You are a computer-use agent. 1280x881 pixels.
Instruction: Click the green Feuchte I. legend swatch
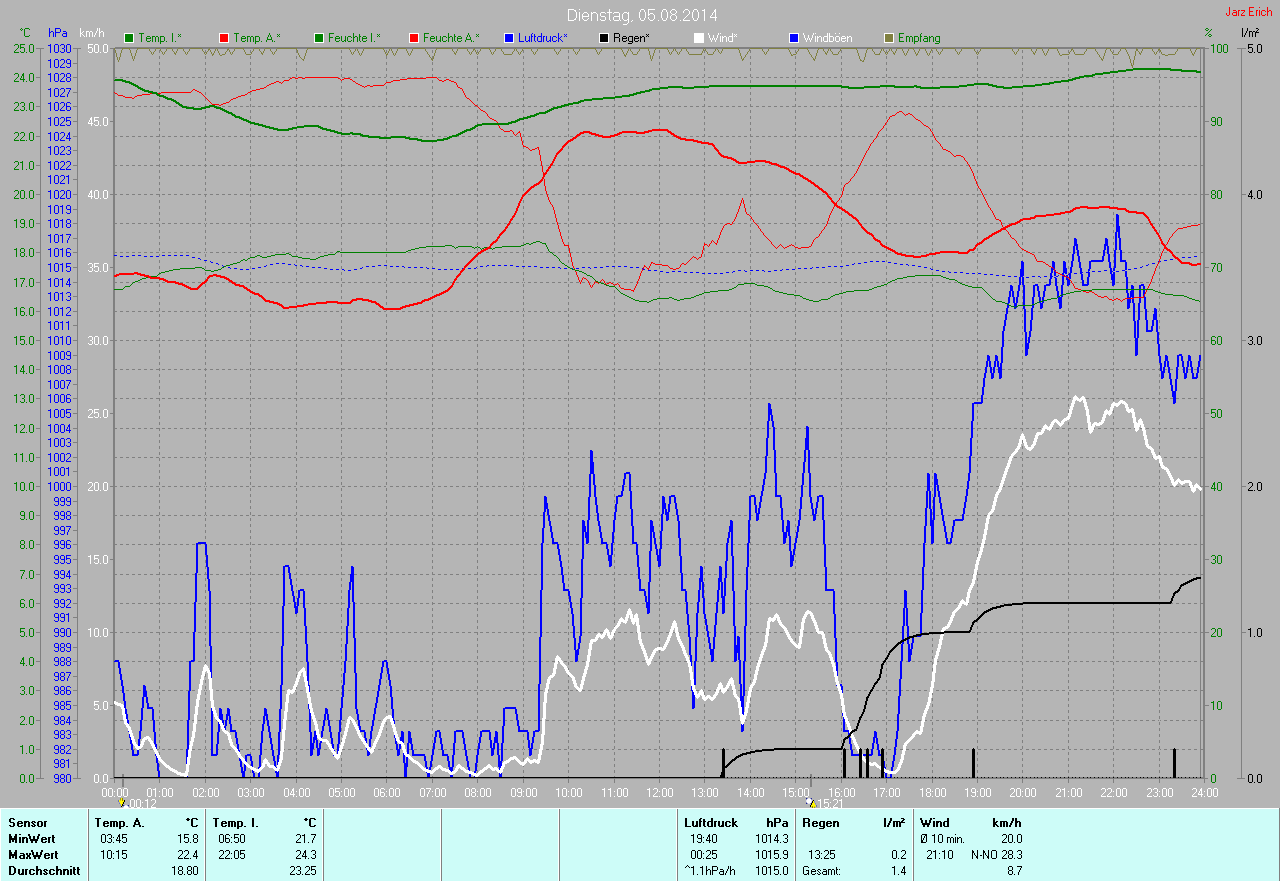(x=320, y=38)
